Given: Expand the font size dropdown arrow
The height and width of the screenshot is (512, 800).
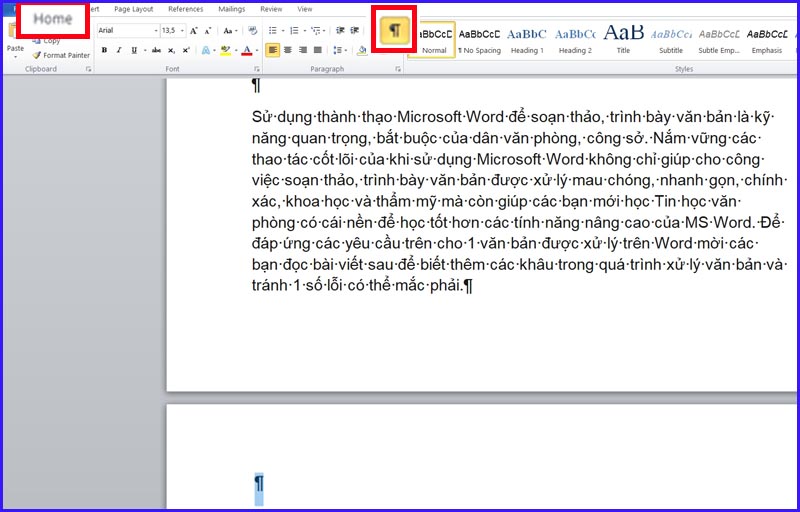Looking at the screenshot, I should tap(183, 31).
